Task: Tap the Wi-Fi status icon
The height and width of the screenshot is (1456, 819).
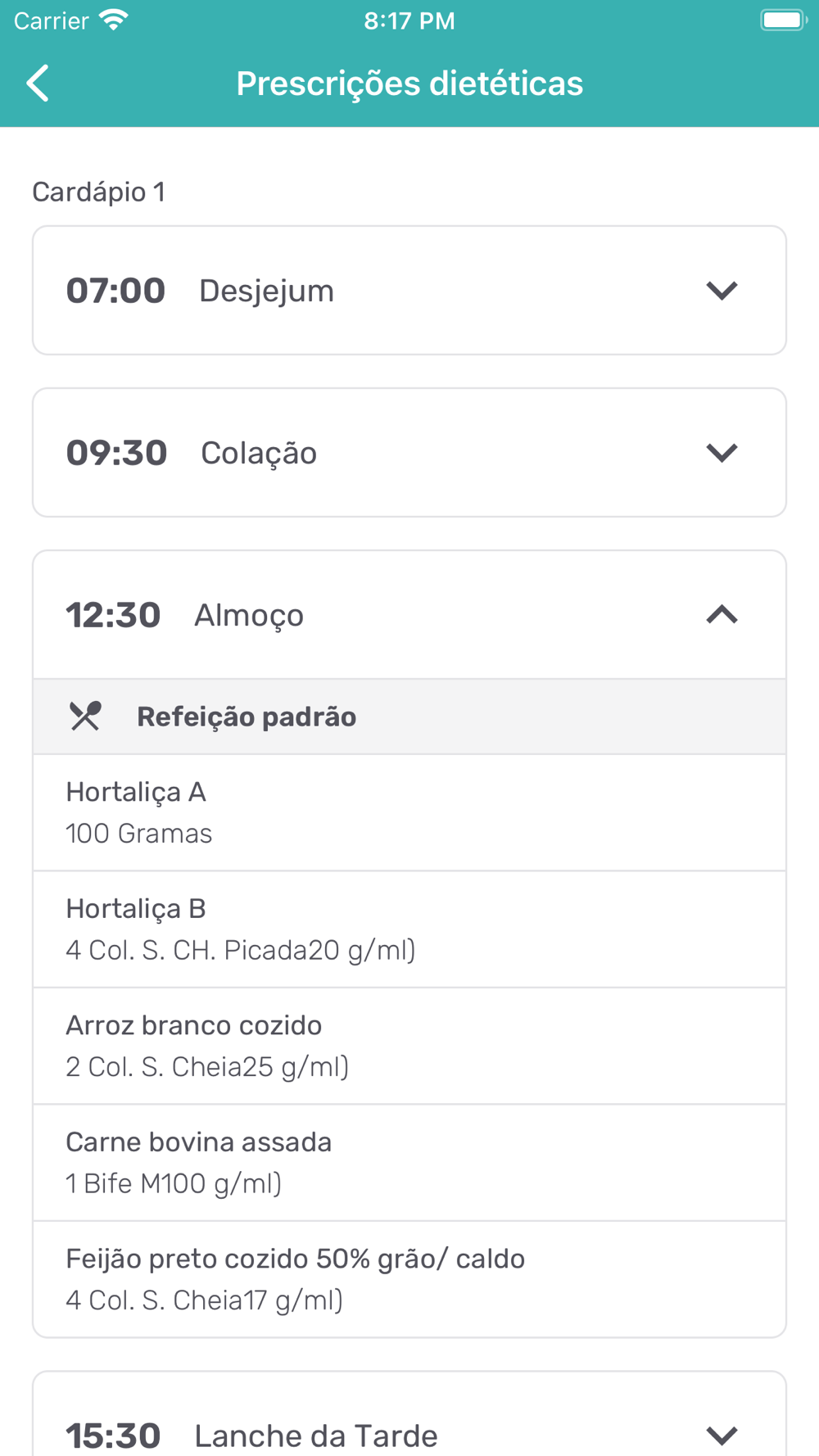Action: click(x=114, y=20)
